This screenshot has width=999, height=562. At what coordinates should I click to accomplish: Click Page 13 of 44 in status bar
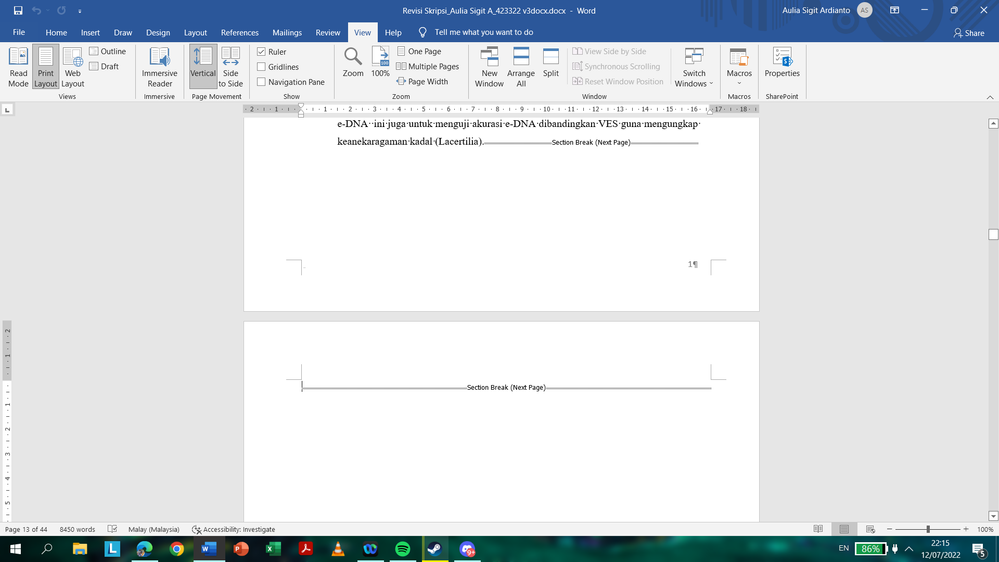(x=26, y=530)
